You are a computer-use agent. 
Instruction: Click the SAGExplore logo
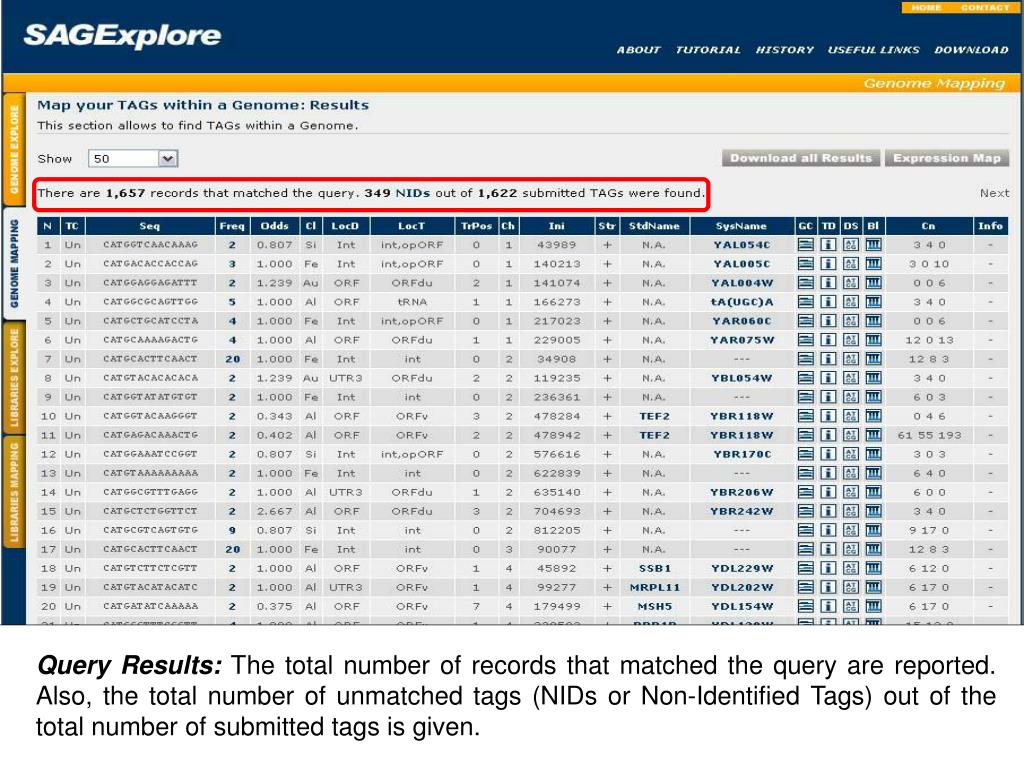(122, 36)
